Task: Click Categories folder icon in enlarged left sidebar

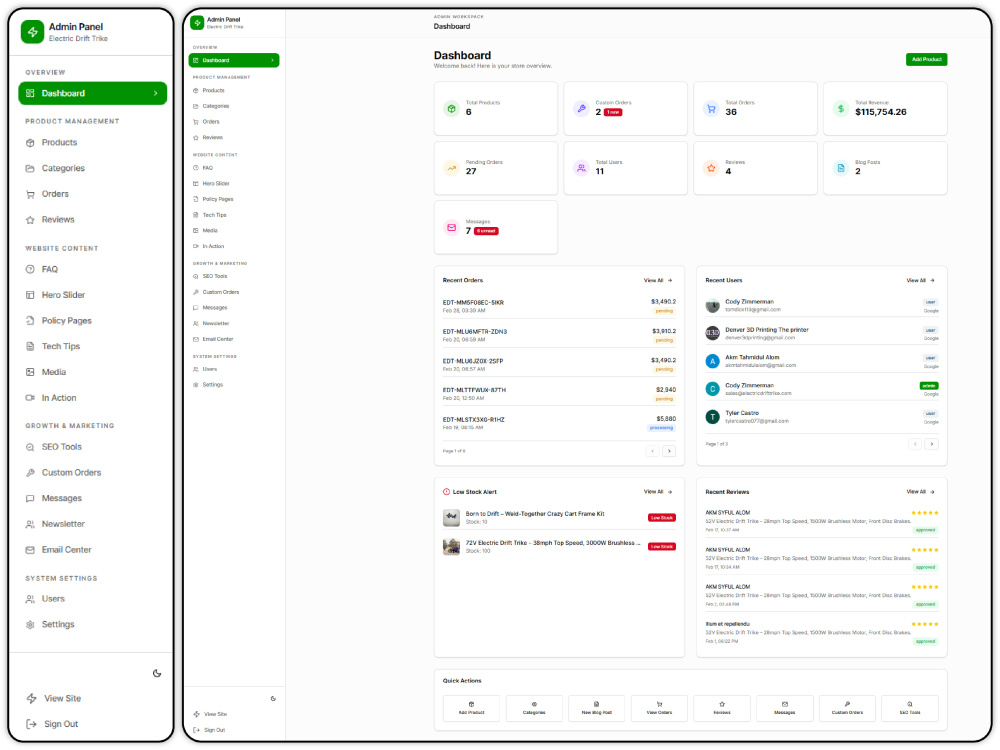Action: [30, 168]
